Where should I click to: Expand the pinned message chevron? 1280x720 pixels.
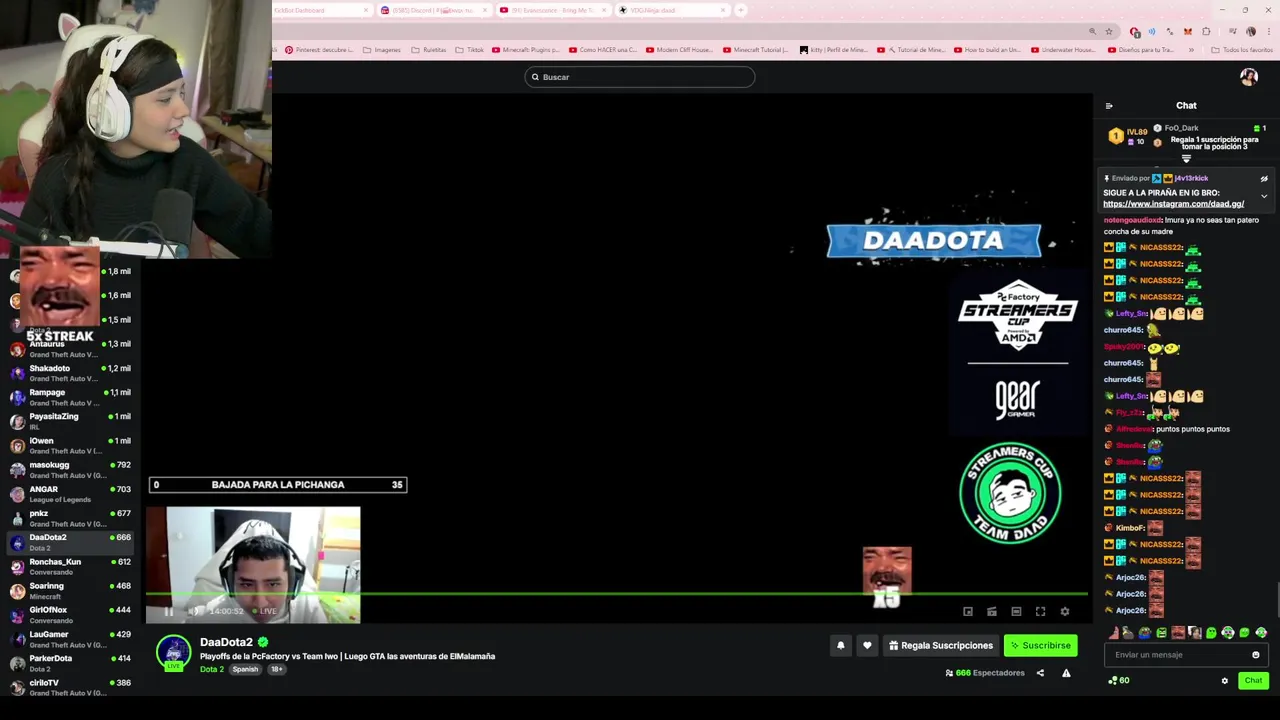click(x=1264, y=196)
